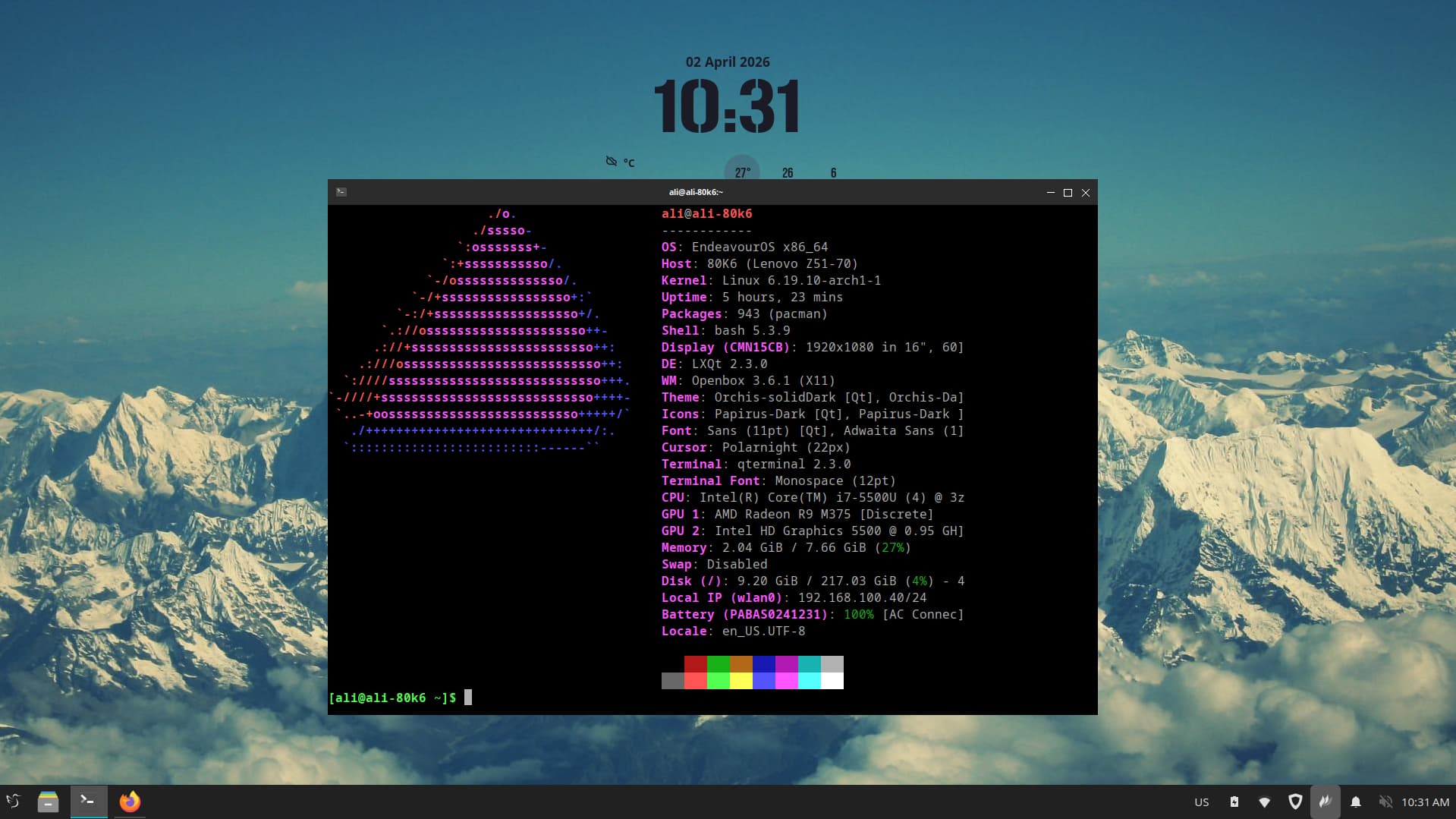The width and height of the screenshot is (1456, 819).
Task: Minimize the qterminal window
Action: click(x=1050, y=193)
